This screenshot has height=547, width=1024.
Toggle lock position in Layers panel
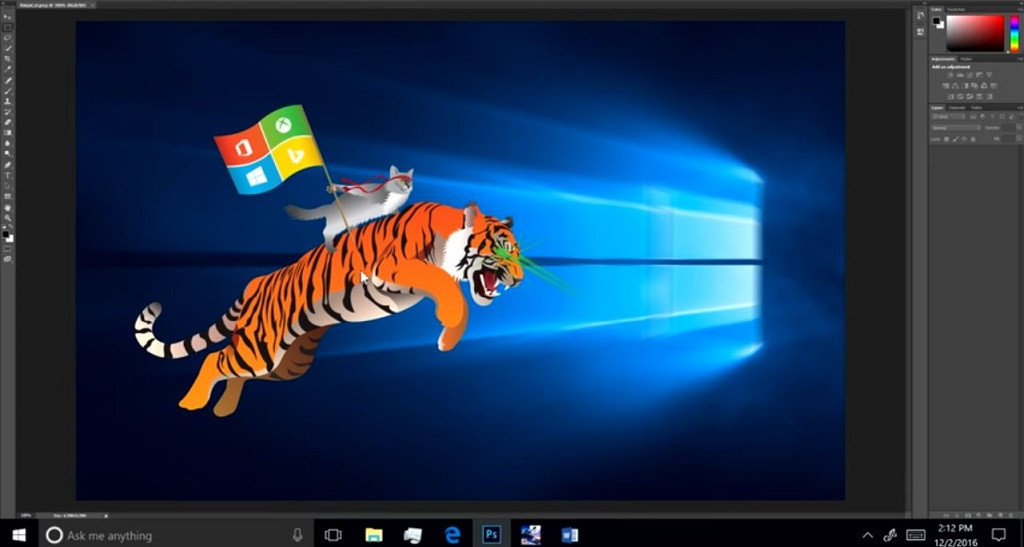click(x=964, y=139)
